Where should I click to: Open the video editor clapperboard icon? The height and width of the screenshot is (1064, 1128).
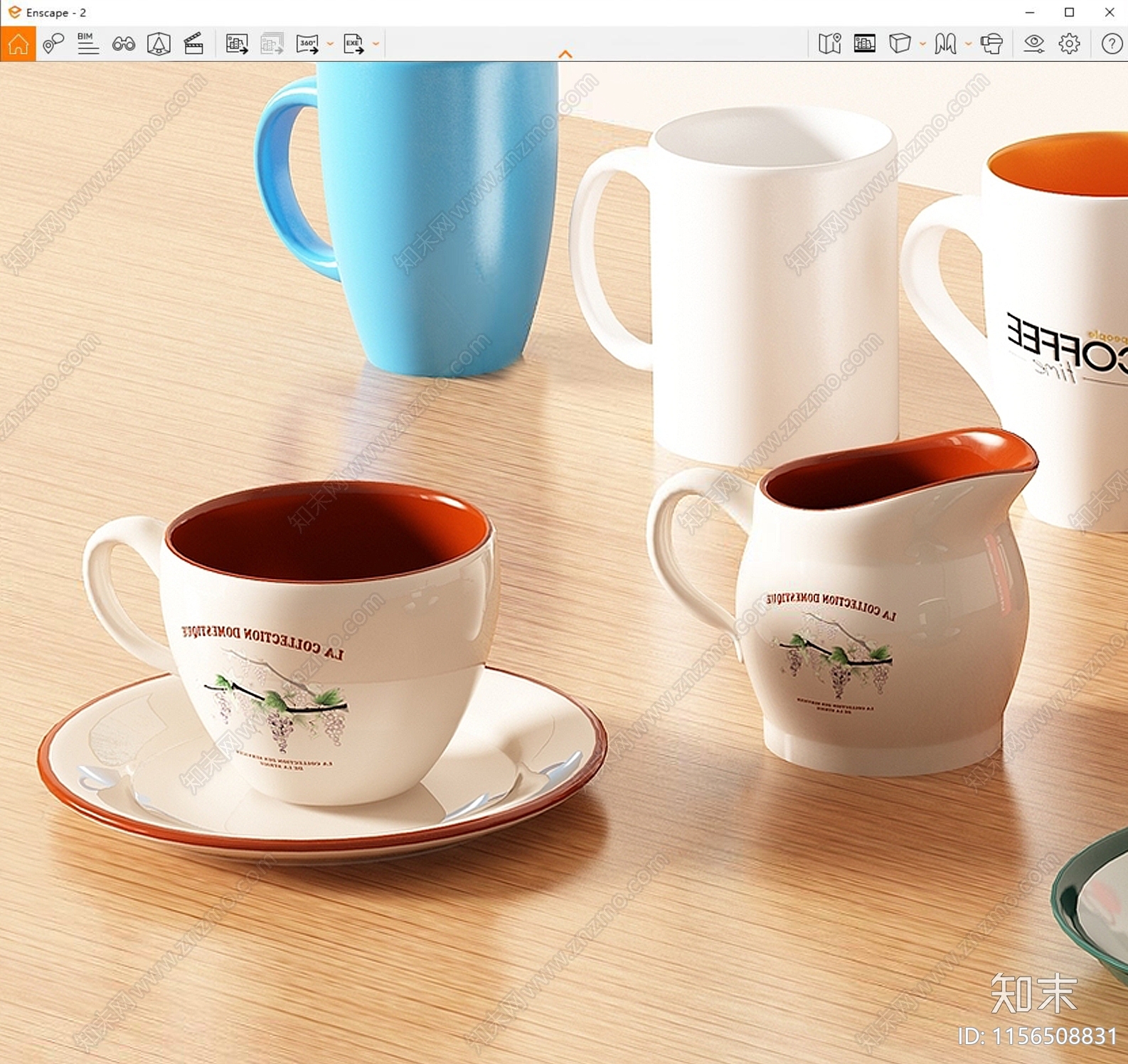(193, 44)
